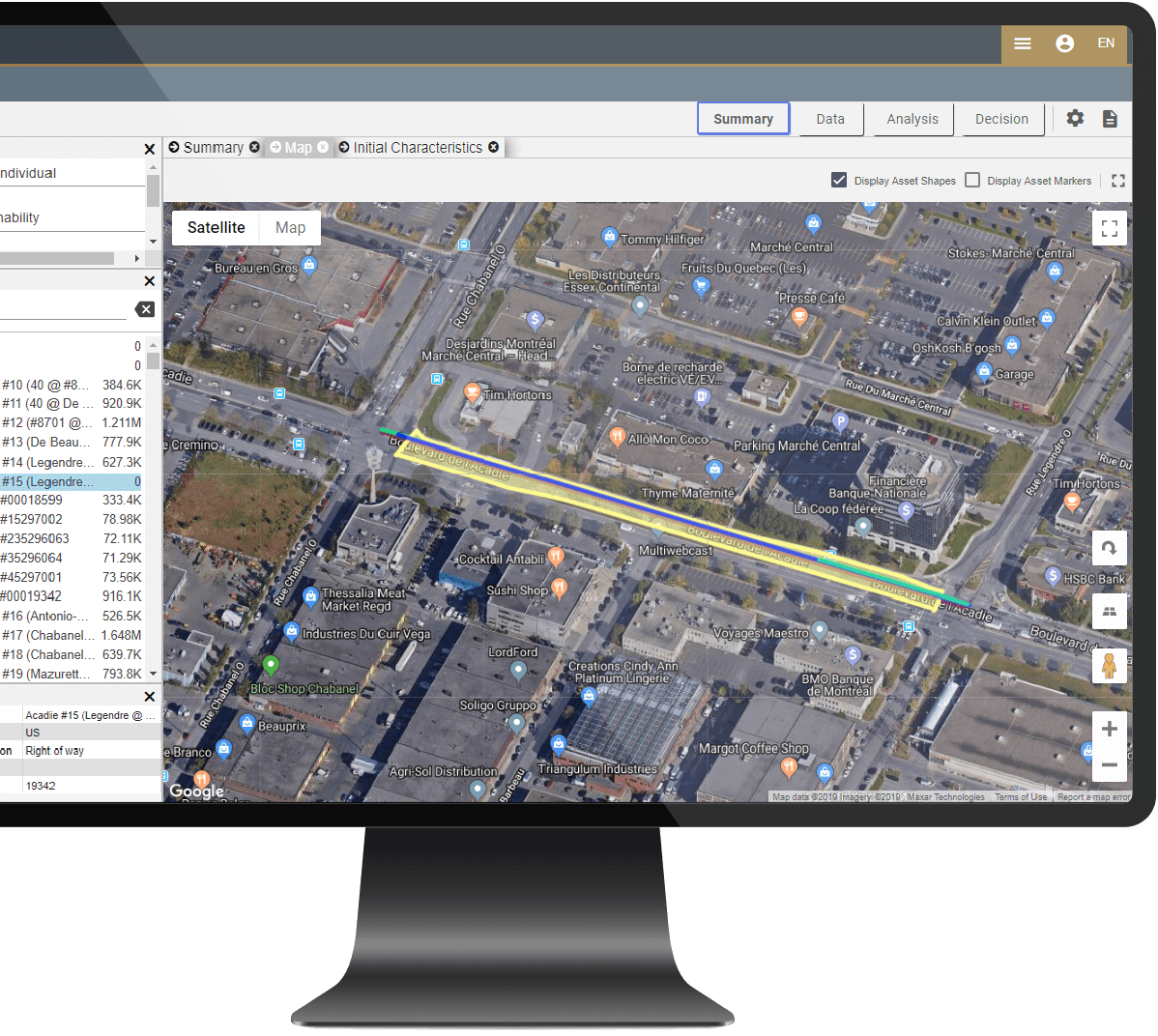
Task: Click the Allô Mon Coco restaurant marker
Action: [618, 437]
